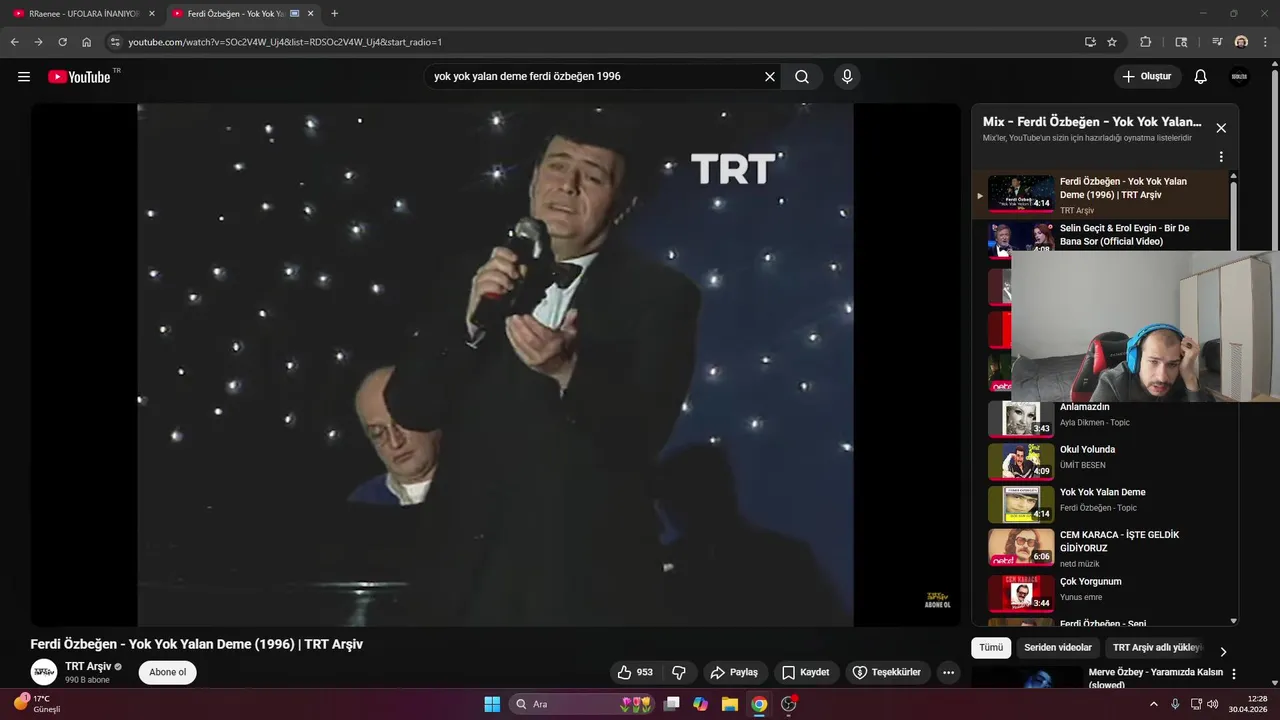Open the notifications bell
1280x720 pixels.
point(1201,77)
